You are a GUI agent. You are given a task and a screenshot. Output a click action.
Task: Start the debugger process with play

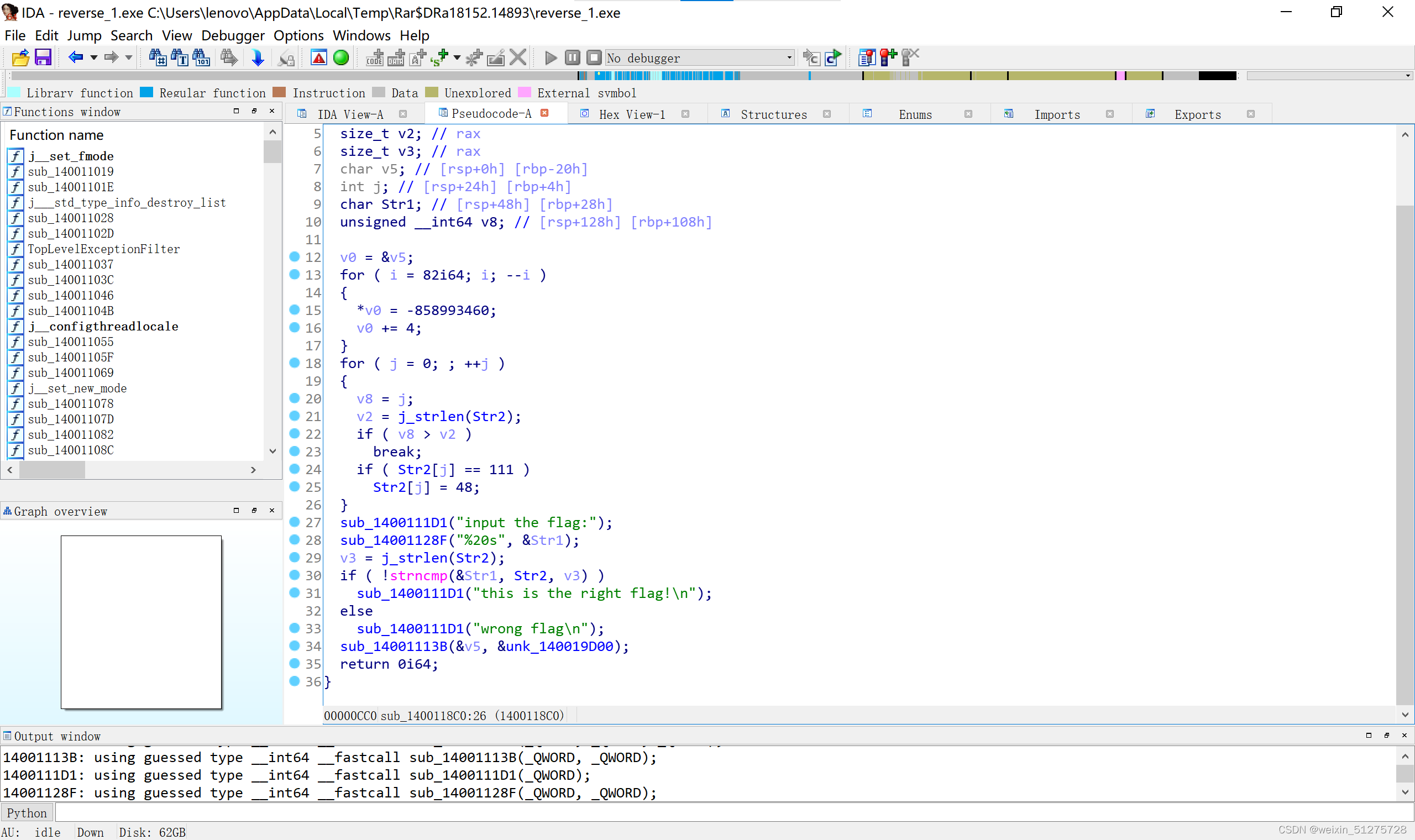(551, 57)
